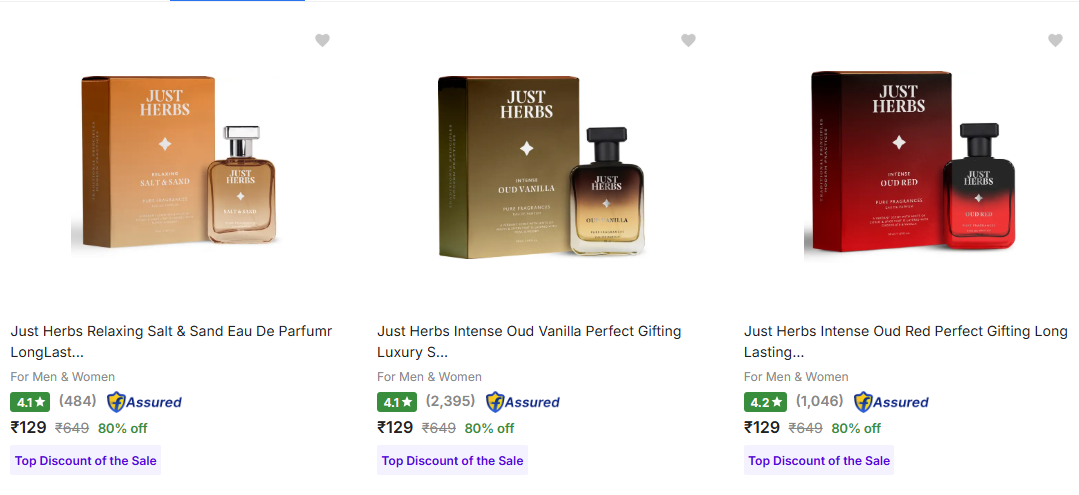Click Assured badge icon on Salt & Sand

coord(145,402)
